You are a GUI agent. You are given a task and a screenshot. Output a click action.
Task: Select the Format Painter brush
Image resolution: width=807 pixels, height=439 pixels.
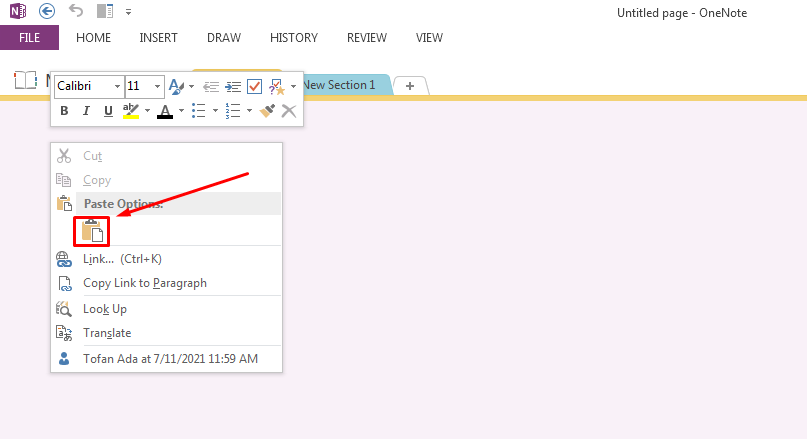pos(267,111)
